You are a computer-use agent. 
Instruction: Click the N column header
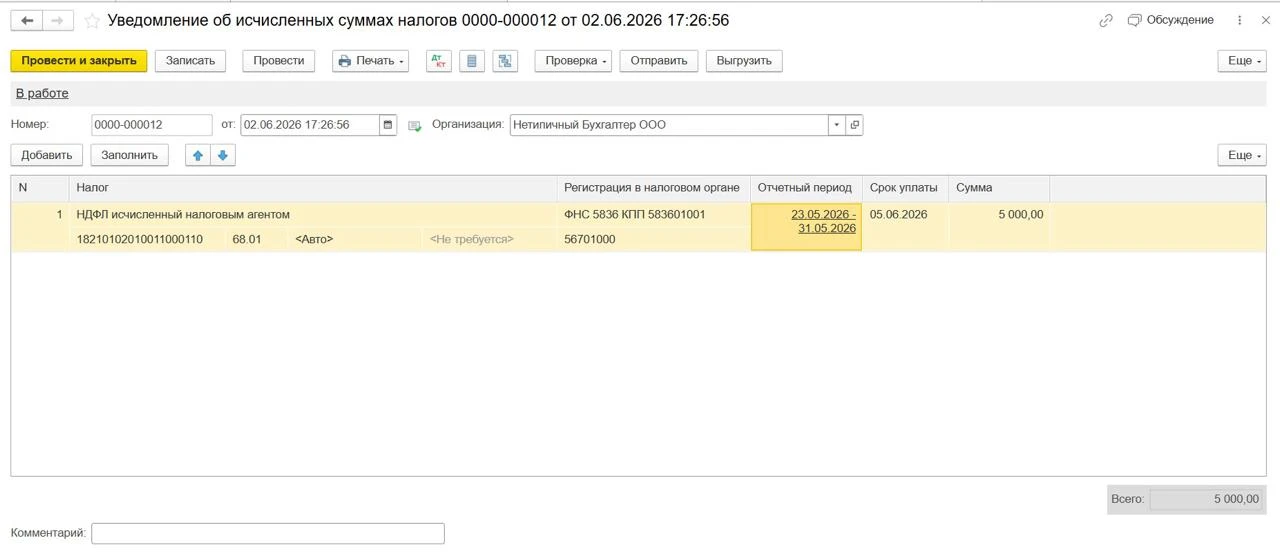click(x=40, y=188)
